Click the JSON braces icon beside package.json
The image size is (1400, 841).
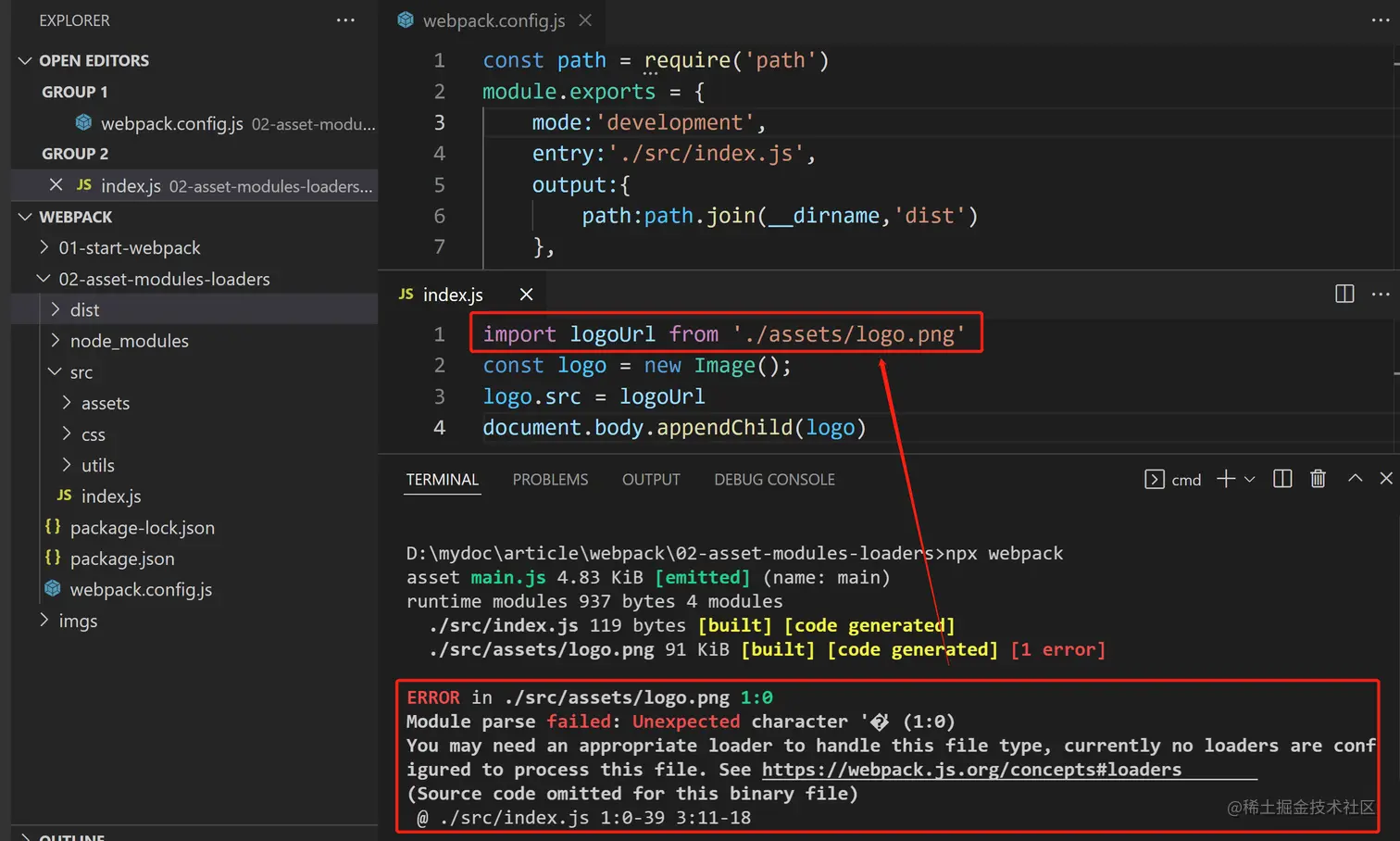pos(53,558)
